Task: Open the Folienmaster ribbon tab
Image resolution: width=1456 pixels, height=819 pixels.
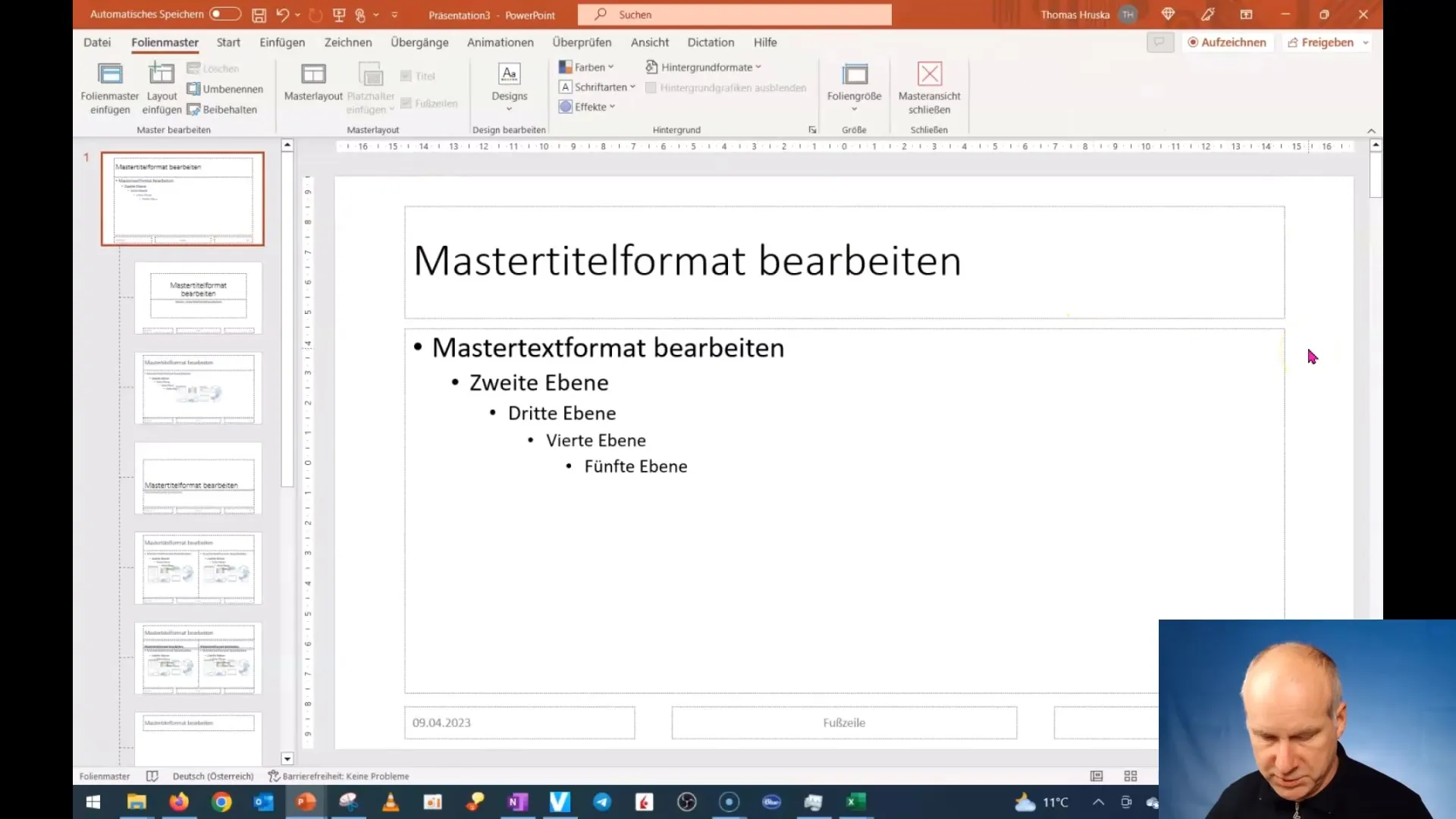Action: [165, 42]
